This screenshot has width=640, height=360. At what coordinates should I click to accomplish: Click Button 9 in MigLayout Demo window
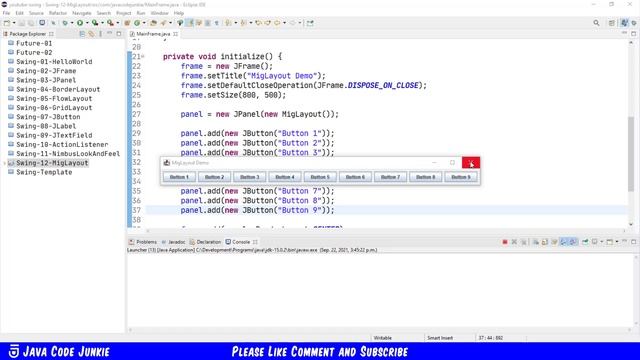pos(461,177)
